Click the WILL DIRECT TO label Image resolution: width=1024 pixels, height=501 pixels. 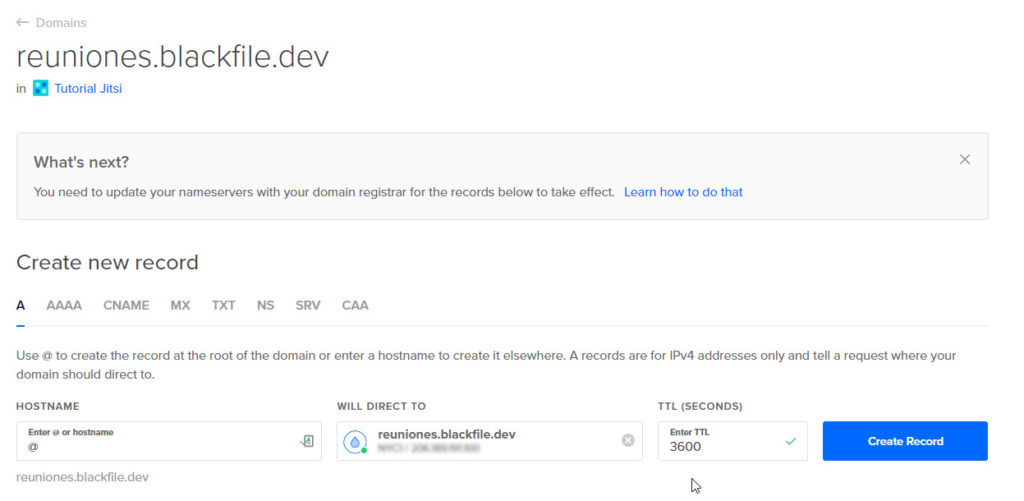tap(381, 406)
